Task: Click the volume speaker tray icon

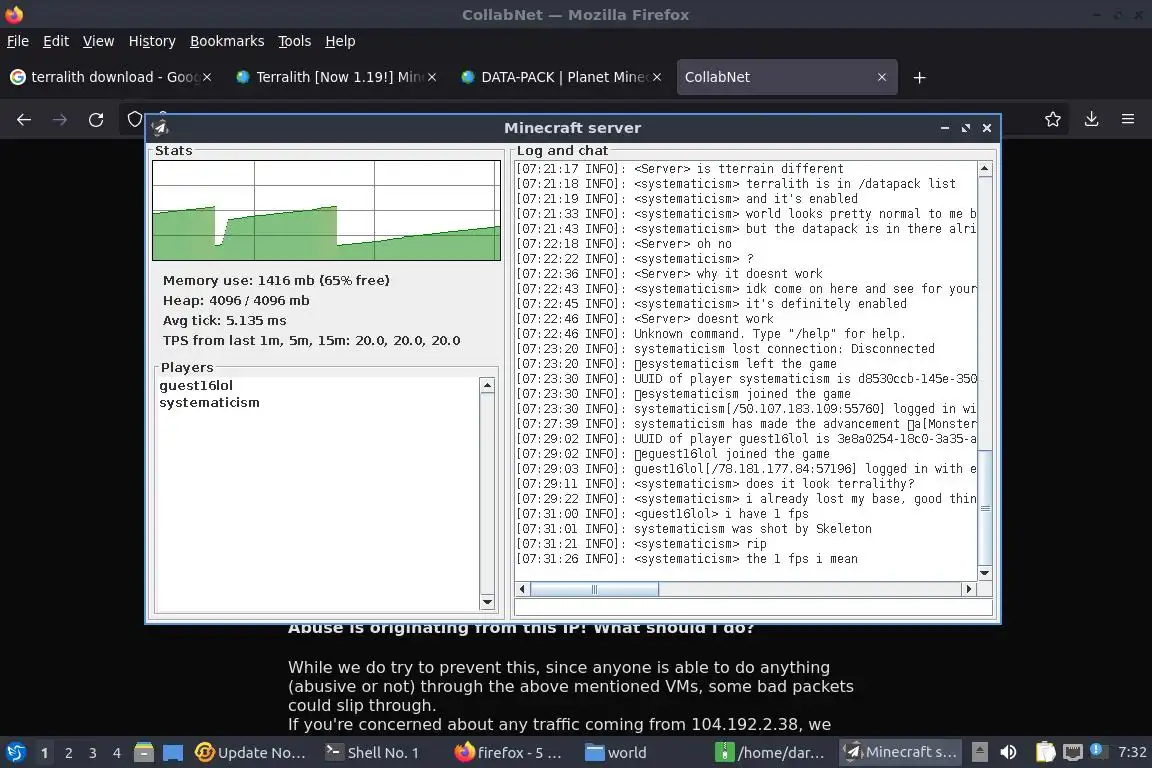Action: coord(1008,752)
